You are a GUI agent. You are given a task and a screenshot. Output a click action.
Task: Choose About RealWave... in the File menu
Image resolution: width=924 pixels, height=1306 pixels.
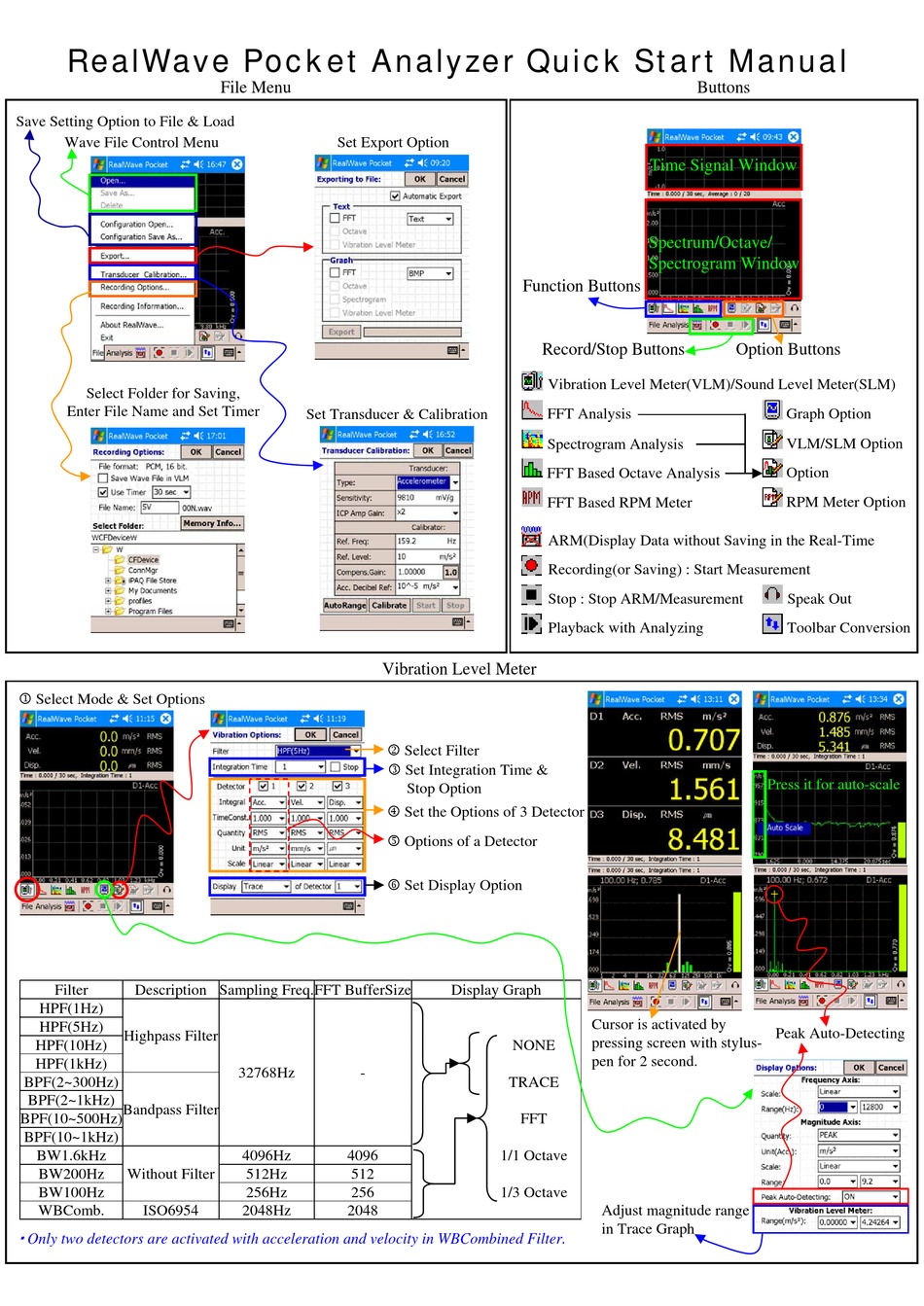131,325
